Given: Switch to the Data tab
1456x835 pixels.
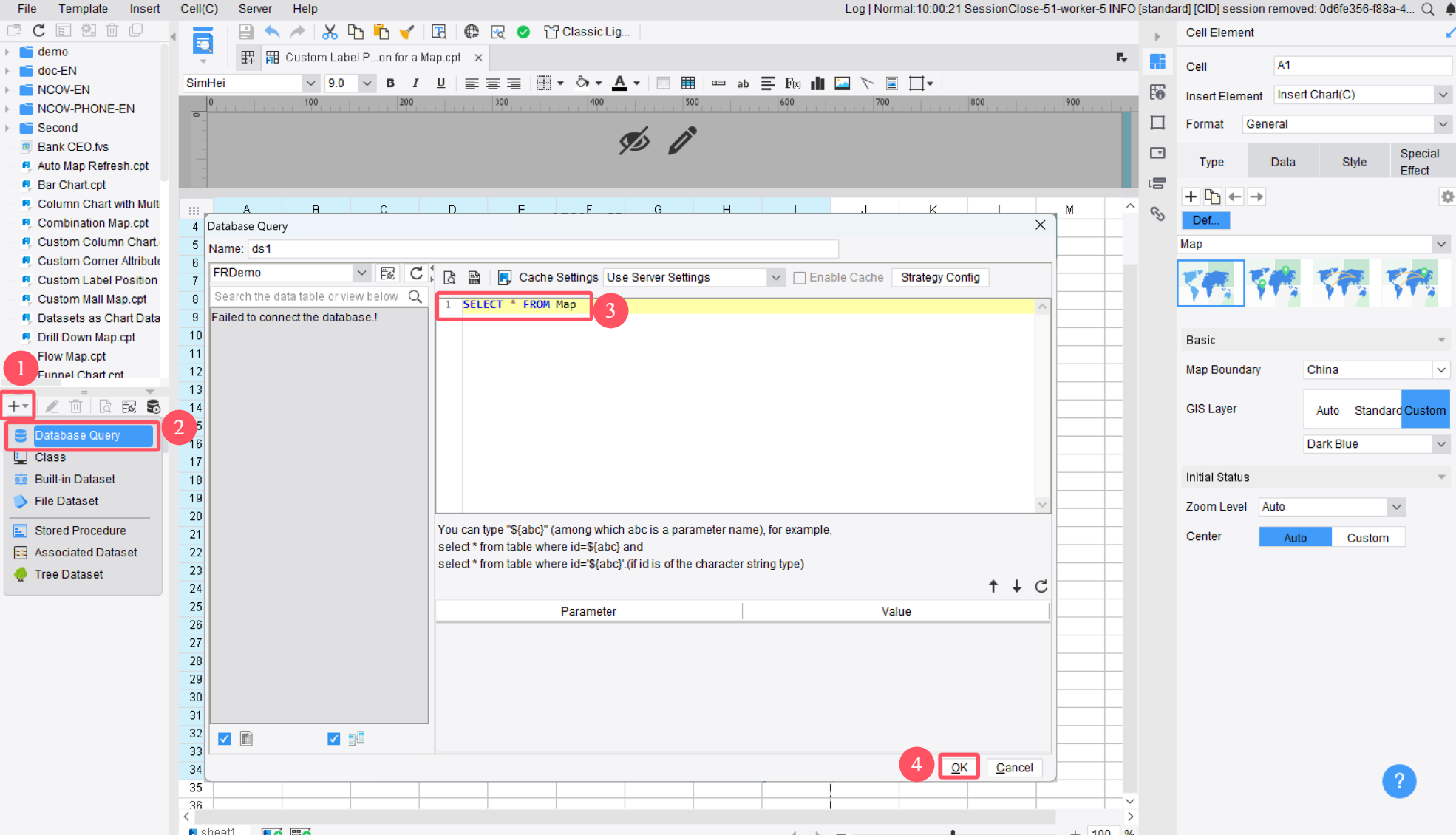Looking at the screenshot, I should pos(1283,162).
